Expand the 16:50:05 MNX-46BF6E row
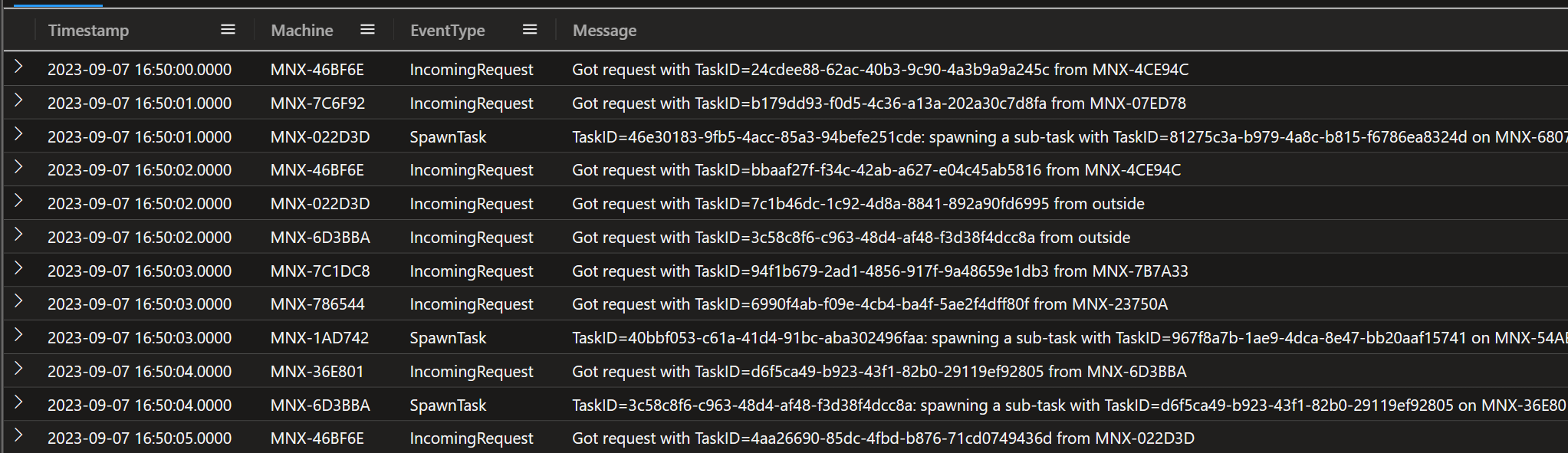 tap(18, 436)
